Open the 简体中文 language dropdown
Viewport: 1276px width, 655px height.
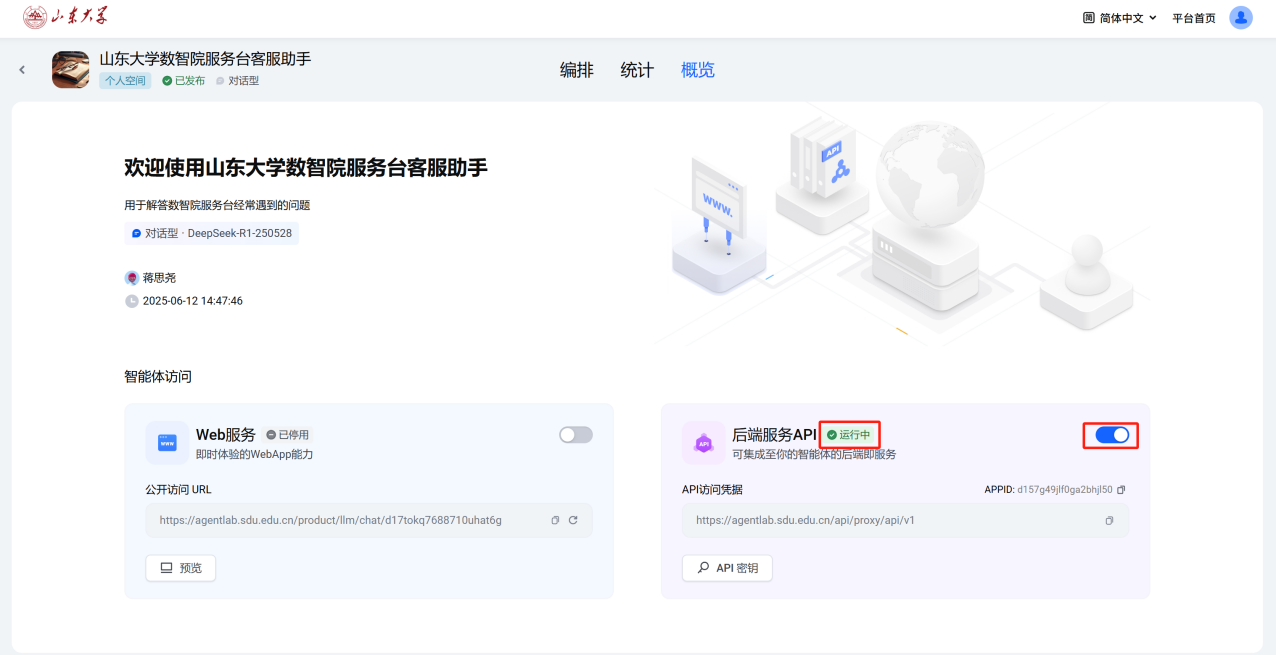pos(1120,18)
